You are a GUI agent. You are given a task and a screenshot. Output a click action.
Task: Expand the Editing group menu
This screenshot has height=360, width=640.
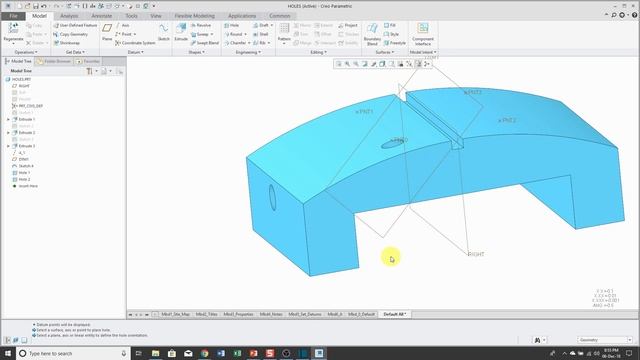pyautogui.click(x=318, y=52)
